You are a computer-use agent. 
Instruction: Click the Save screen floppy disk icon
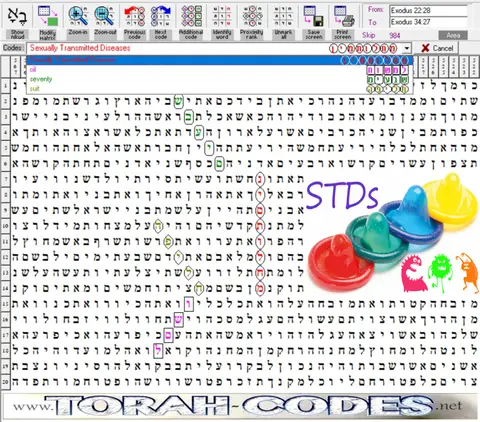click(x=313, y=16)
